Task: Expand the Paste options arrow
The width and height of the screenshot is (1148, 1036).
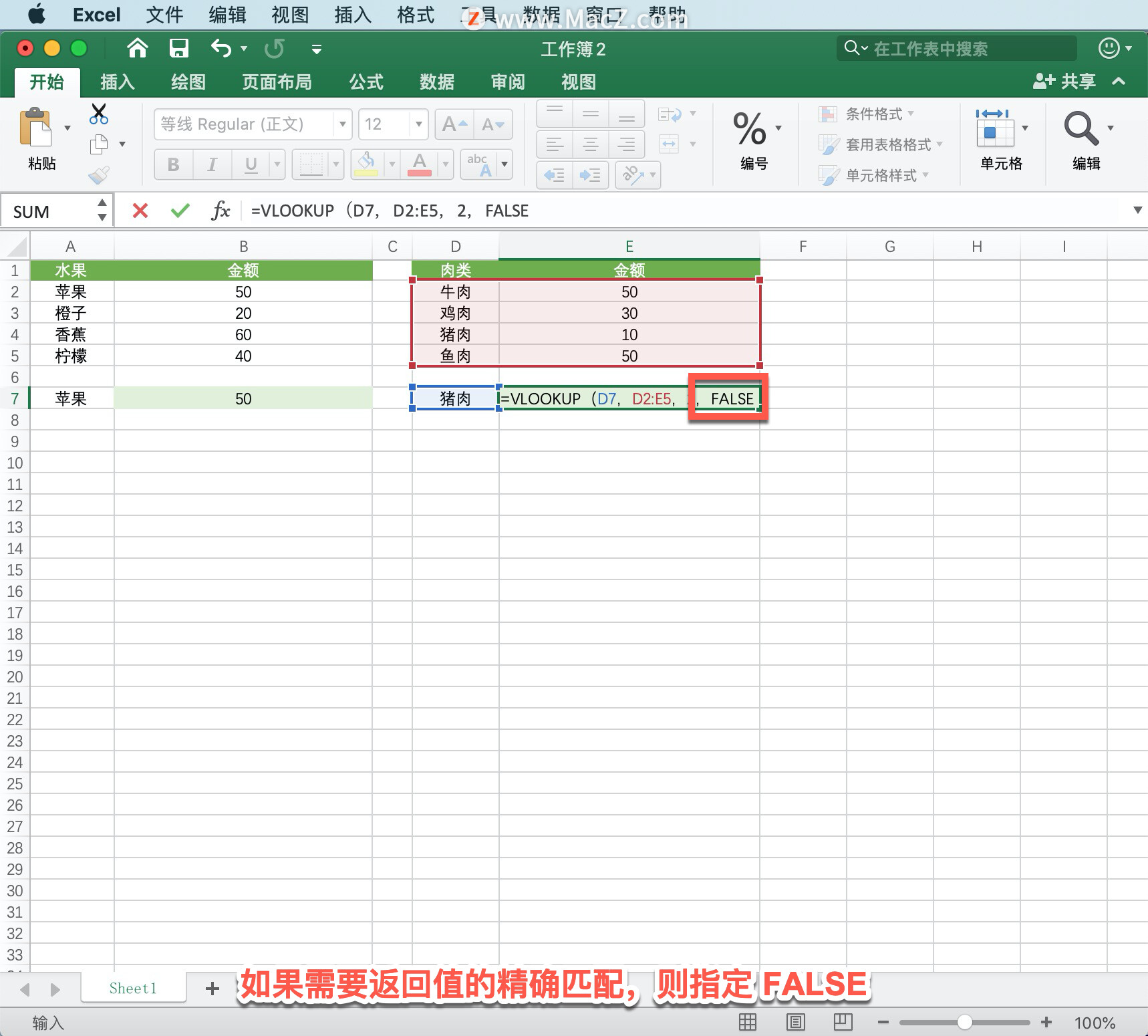Action: pyautogui.click(x=67, y=127)
